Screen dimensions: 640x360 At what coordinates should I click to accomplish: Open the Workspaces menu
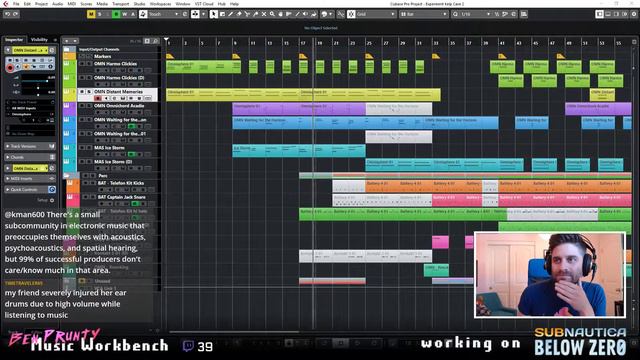tap(160, 4)
